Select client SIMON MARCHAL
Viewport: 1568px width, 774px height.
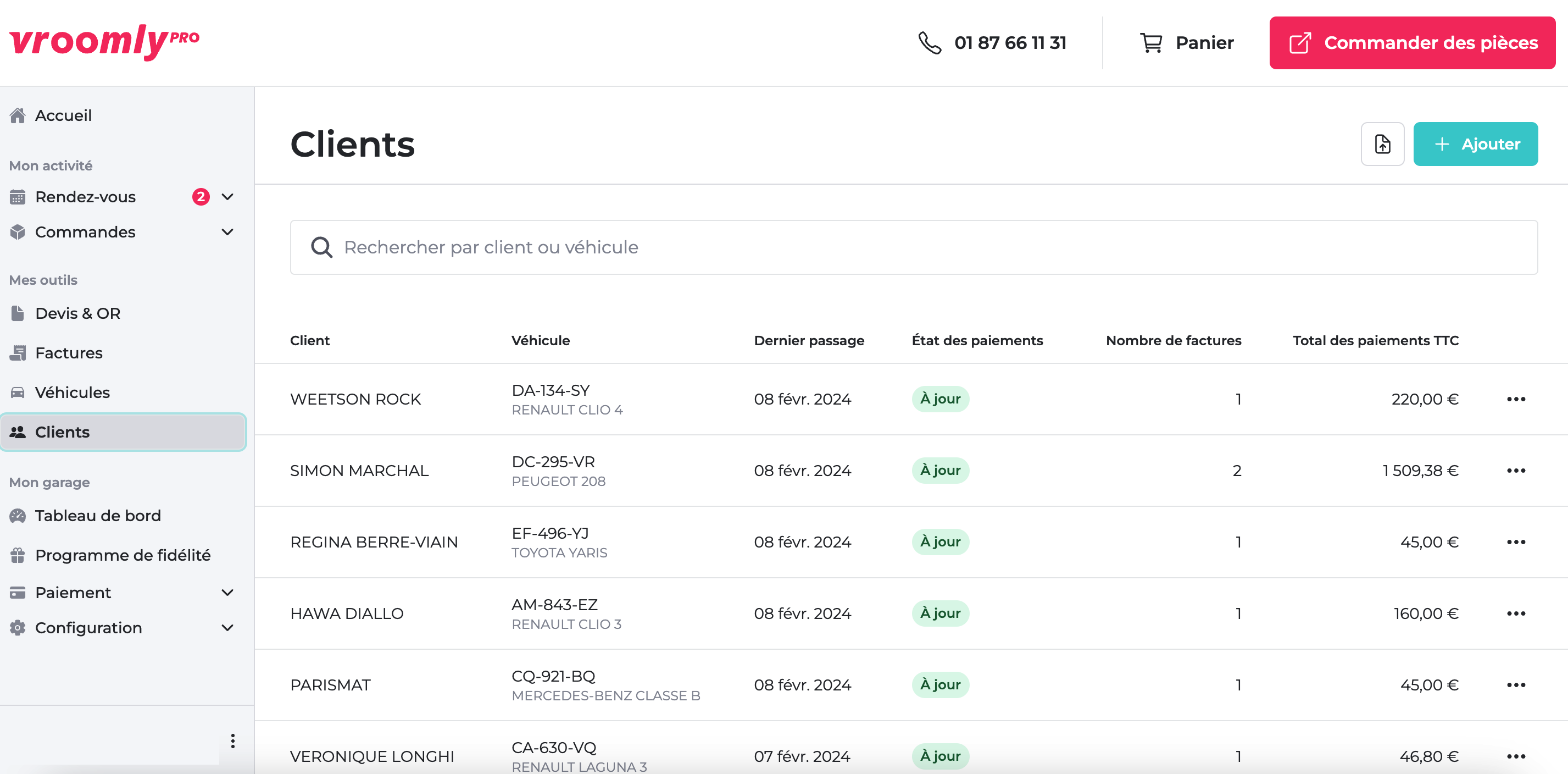tap(359, 471)
